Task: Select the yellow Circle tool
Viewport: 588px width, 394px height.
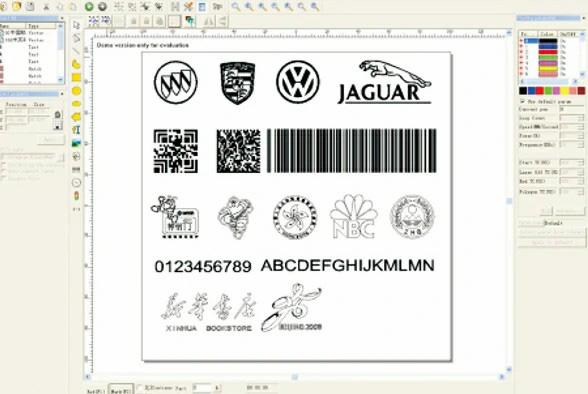Action: (76, 91)
